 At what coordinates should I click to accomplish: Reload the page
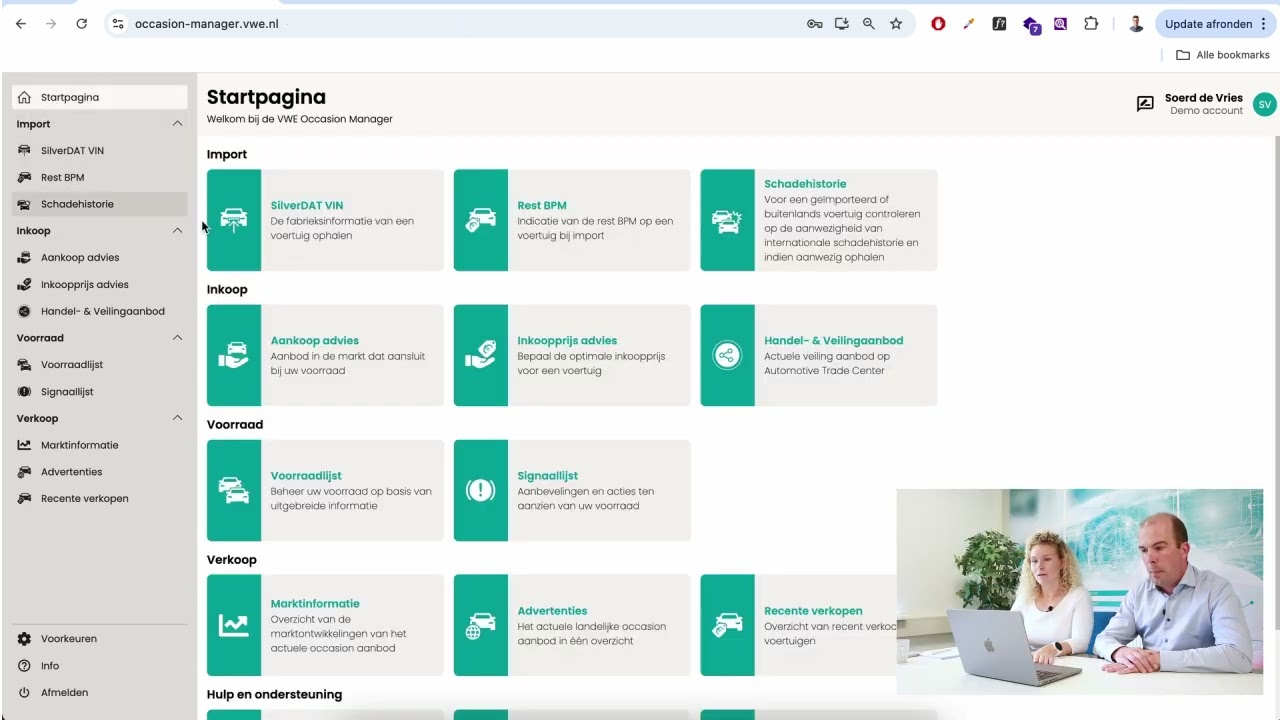click(x=82, y=24)
